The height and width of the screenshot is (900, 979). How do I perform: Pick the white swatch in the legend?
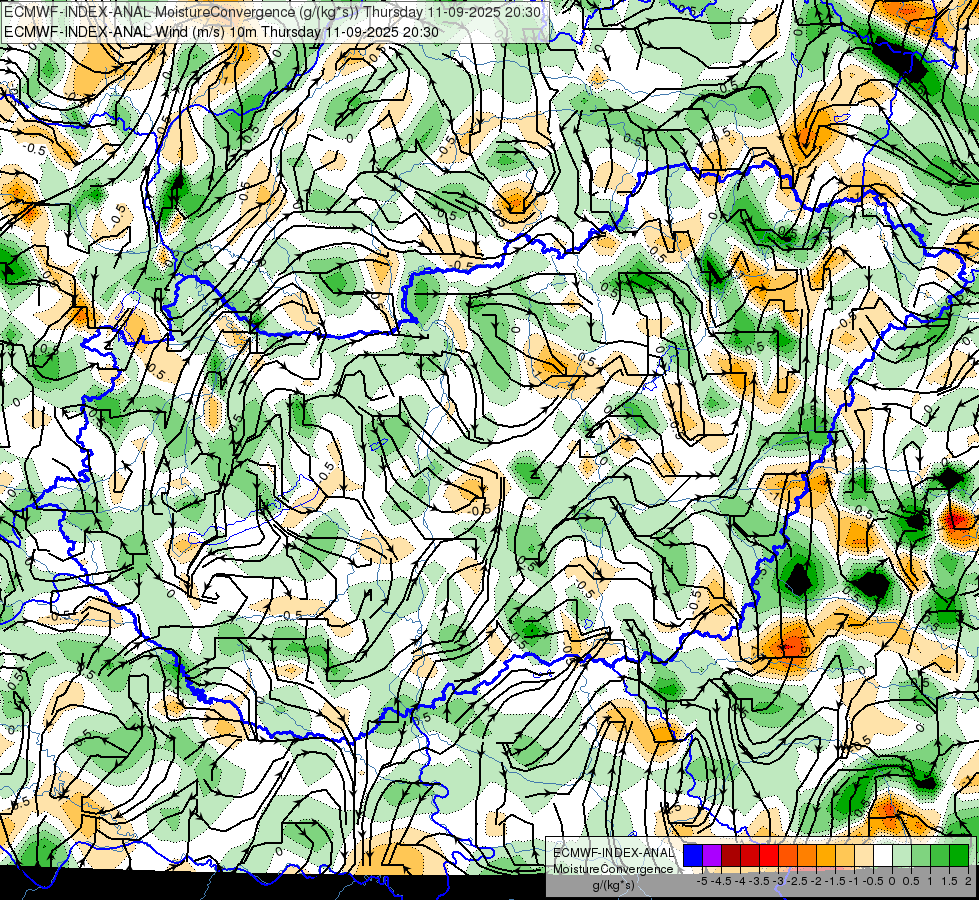coord(883,856)
